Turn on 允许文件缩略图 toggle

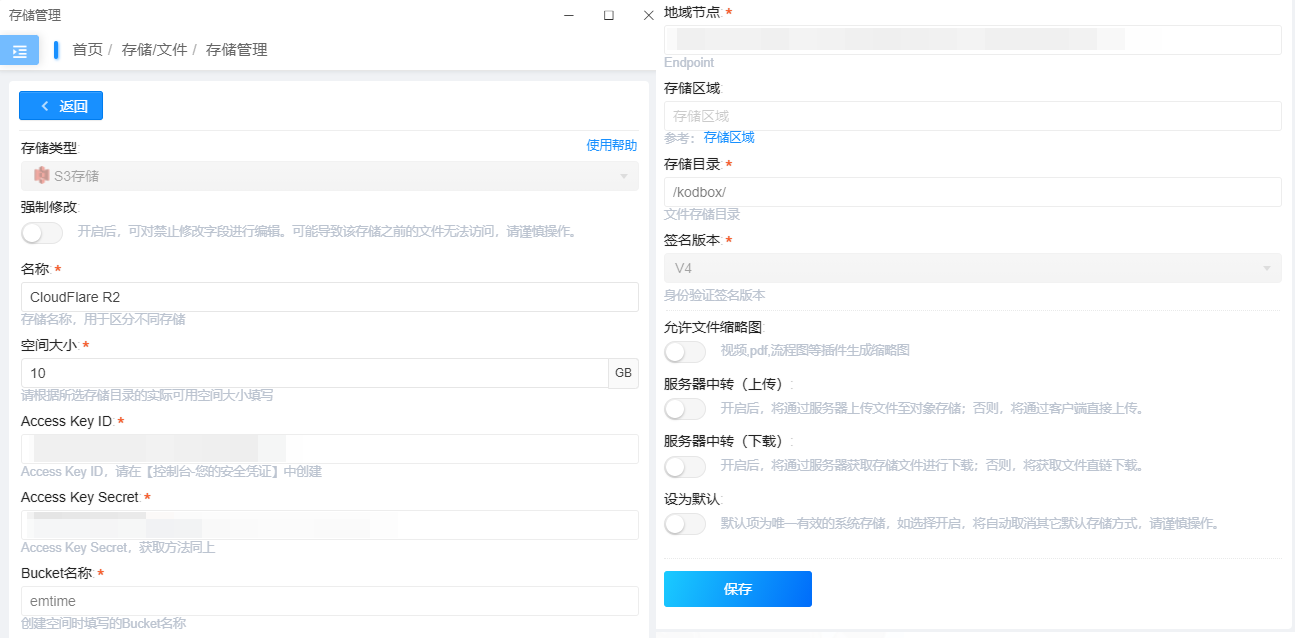(x=685, y=352)
